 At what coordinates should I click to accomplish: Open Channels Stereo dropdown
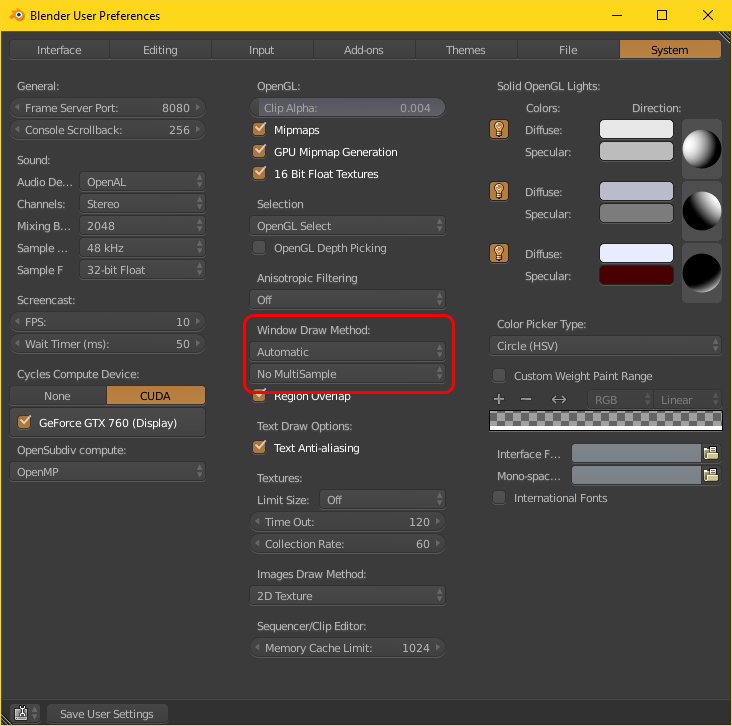click(x=142, y=204)
